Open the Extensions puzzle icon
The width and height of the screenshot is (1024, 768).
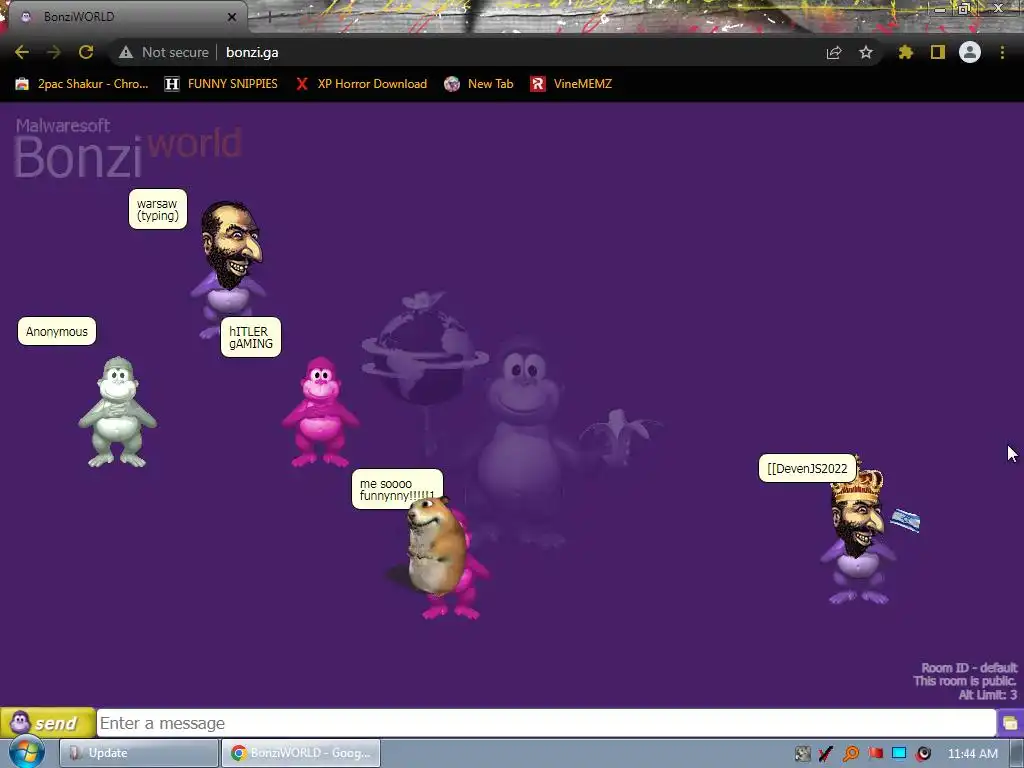tap(906, 52)
